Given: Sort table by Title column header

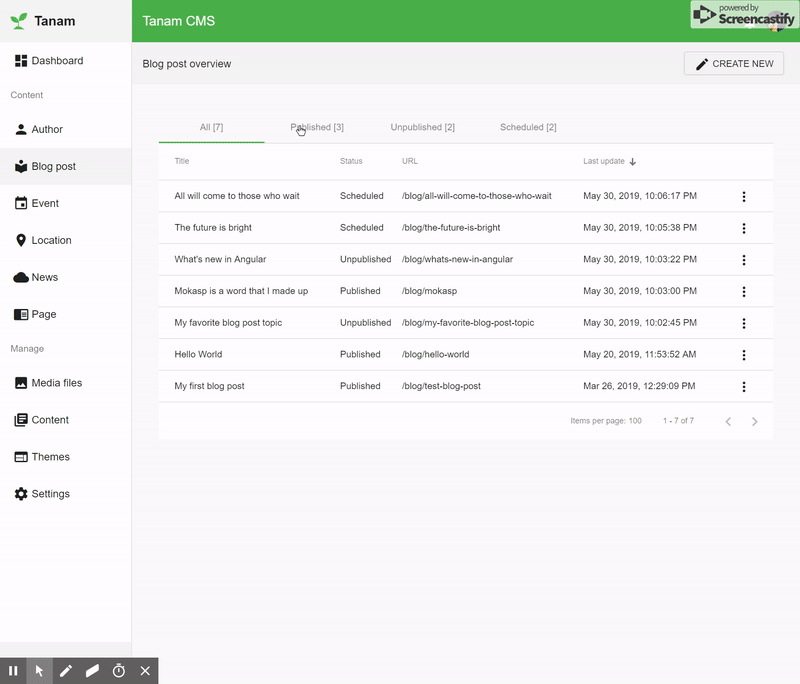Looking at the screenshot, I should point(182,161).
